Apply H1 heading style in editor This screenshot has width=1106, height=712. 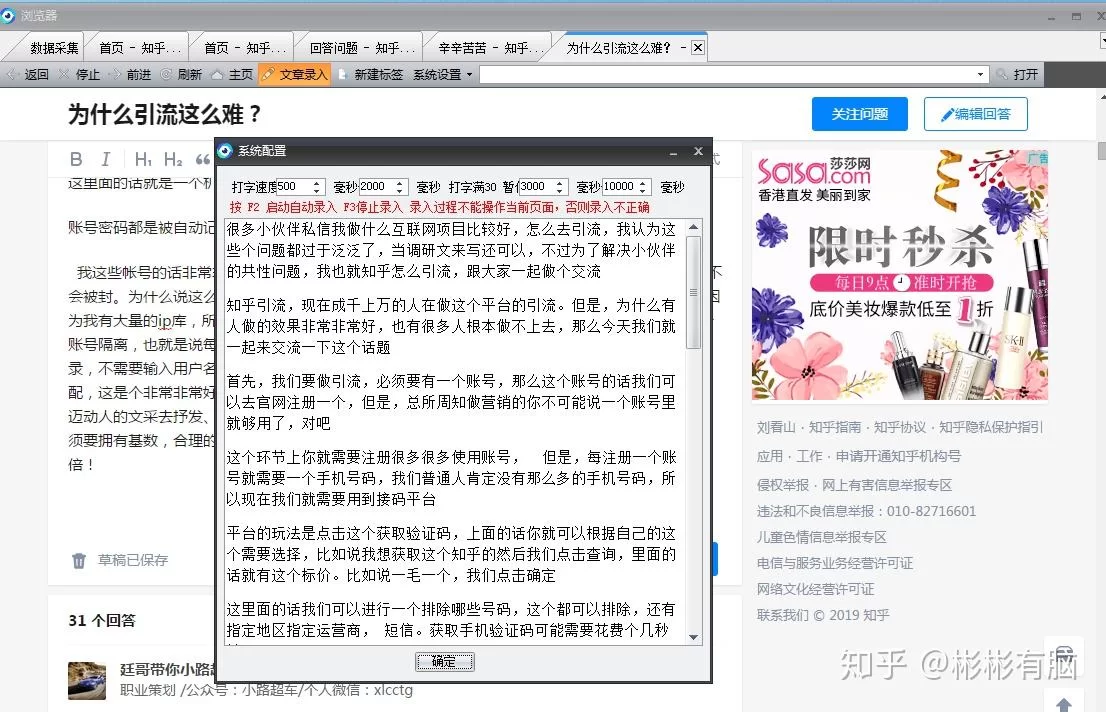pyautogui.click(x=143, y=160)
